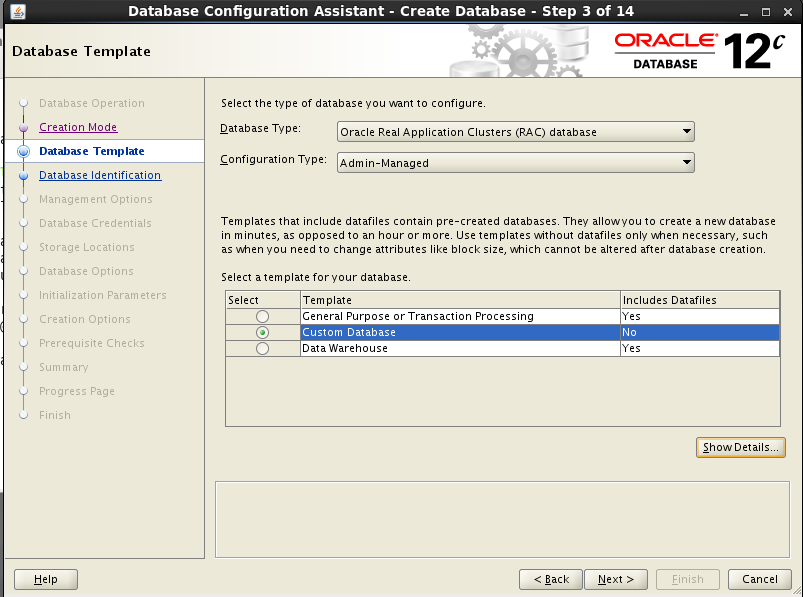Select Database Template step in sidebar
This screenshot has width=803, height=597.
point(92,151)
